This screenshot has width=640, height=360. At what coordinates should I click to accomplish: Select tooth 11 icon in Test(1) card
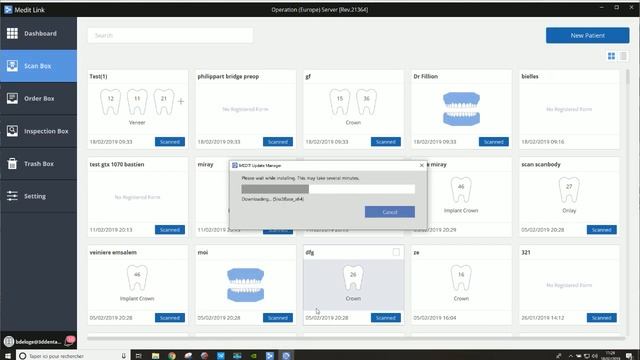click(137, 102)
